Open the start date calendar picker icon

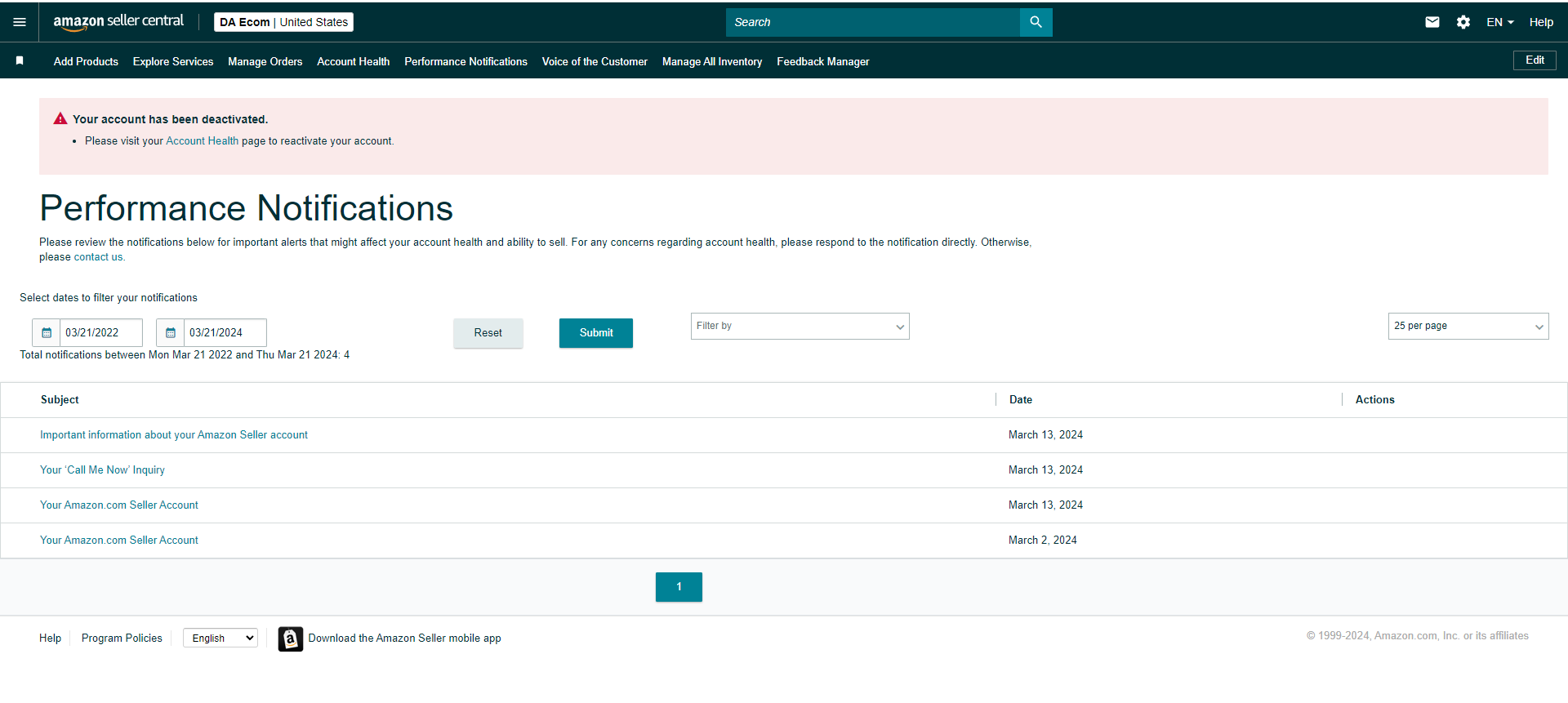[x=47, y=332]
